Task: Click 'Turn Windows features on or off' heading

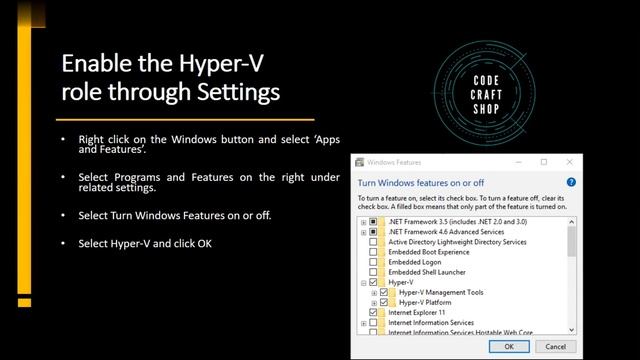Action: [421, 183]
